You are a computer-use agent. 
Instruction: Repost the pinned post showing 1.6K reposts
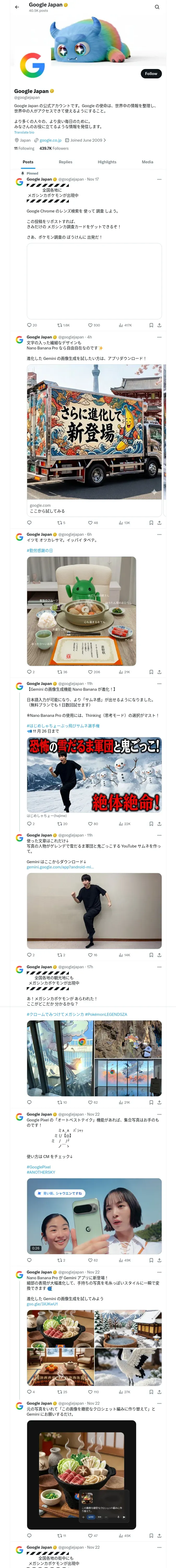(63, 325)
